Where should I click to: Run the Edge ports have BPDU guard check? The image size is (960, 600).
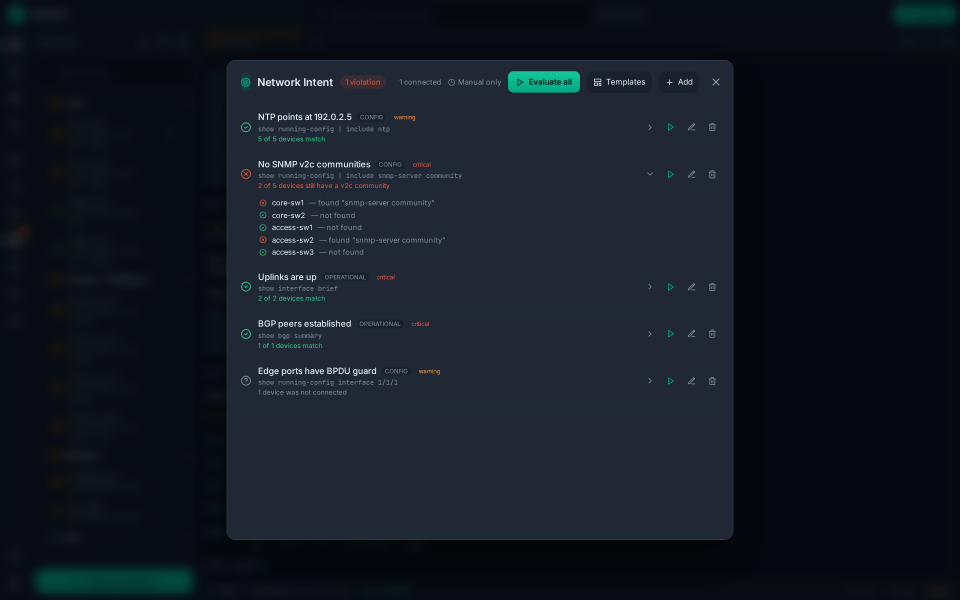pyautogui.click(x=670, y=381)
